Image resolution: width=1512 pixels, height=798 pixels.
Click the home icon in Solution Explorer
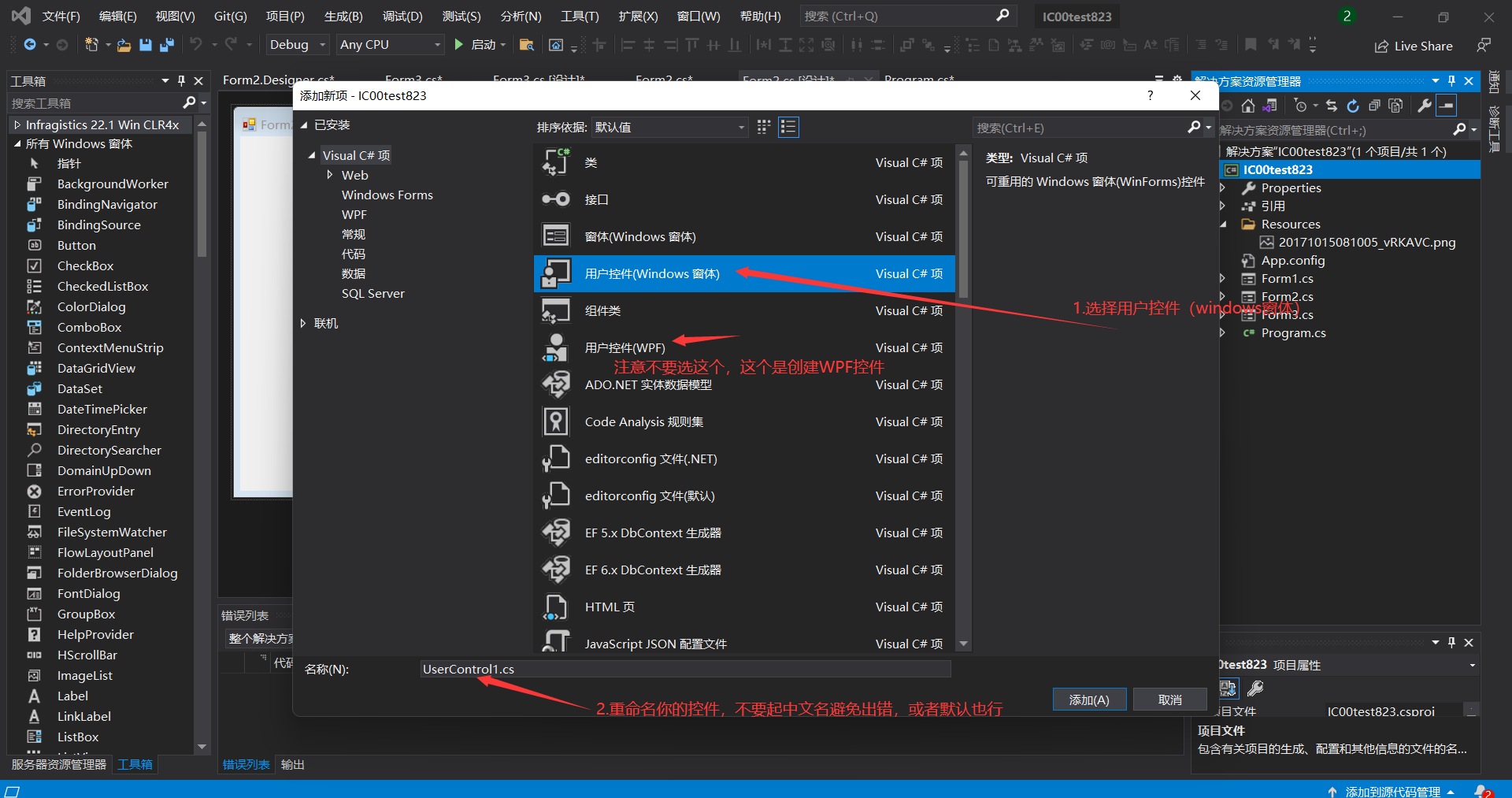[x=1248, y=106]
